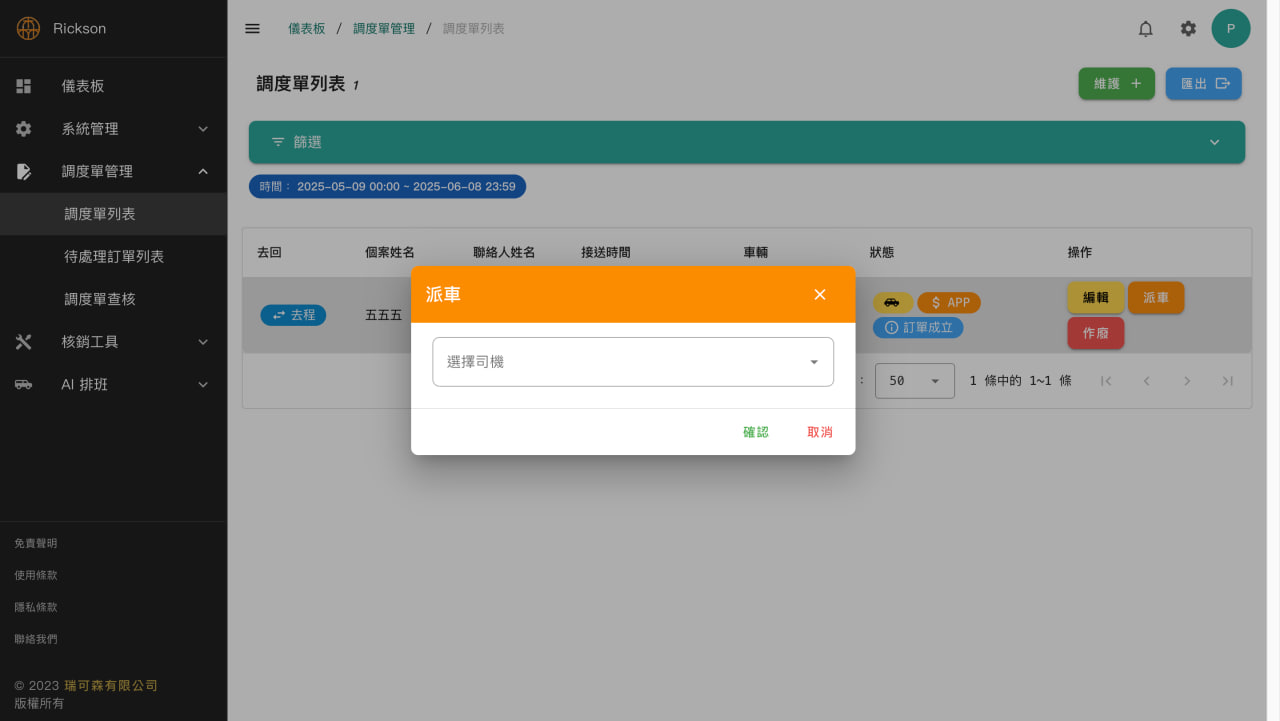Open the user avatar P

1231,29
